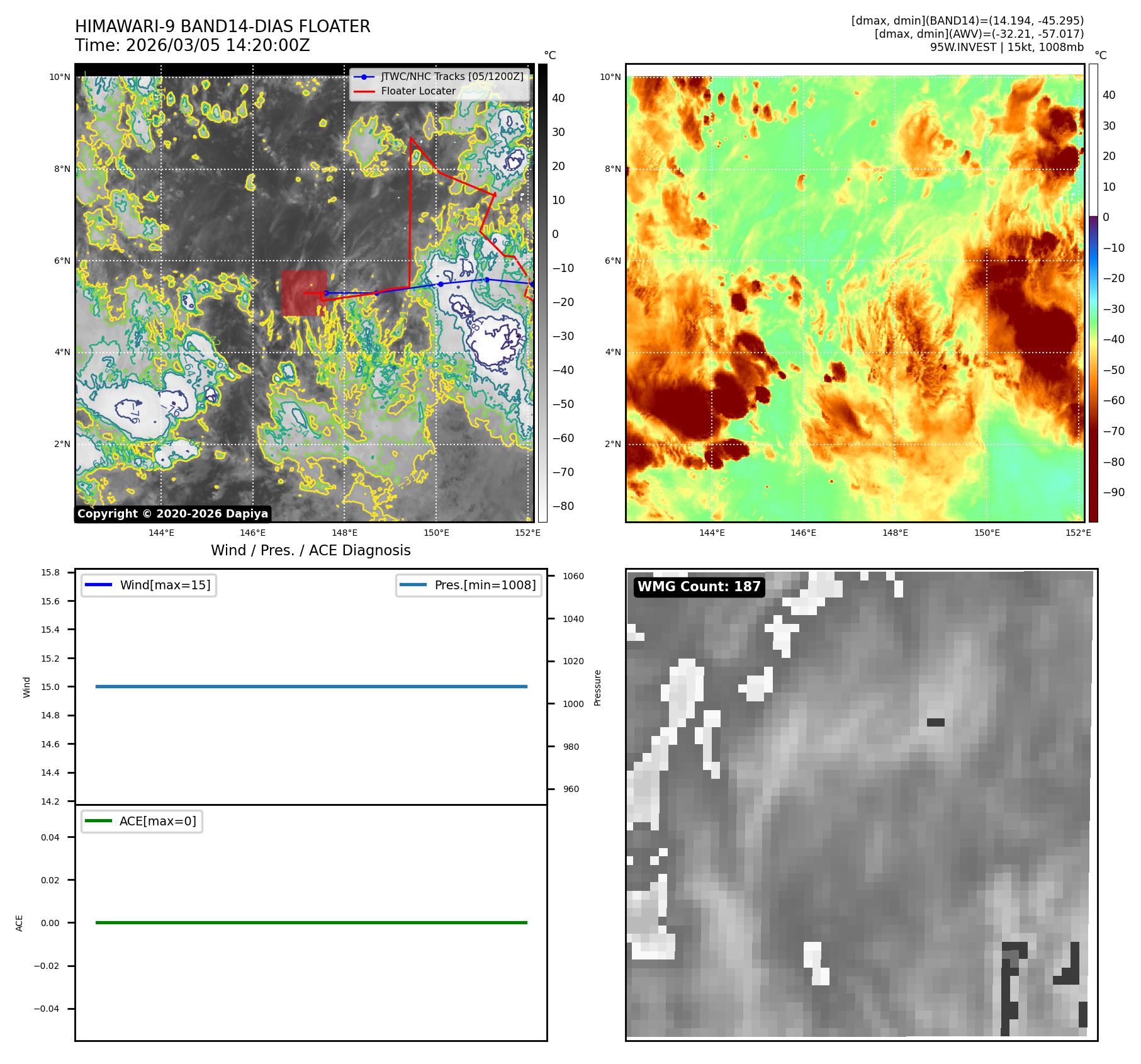This screenshot has width=1141, height=1064.
Task: Click the Pressure axis label
Action: point(597,688)
